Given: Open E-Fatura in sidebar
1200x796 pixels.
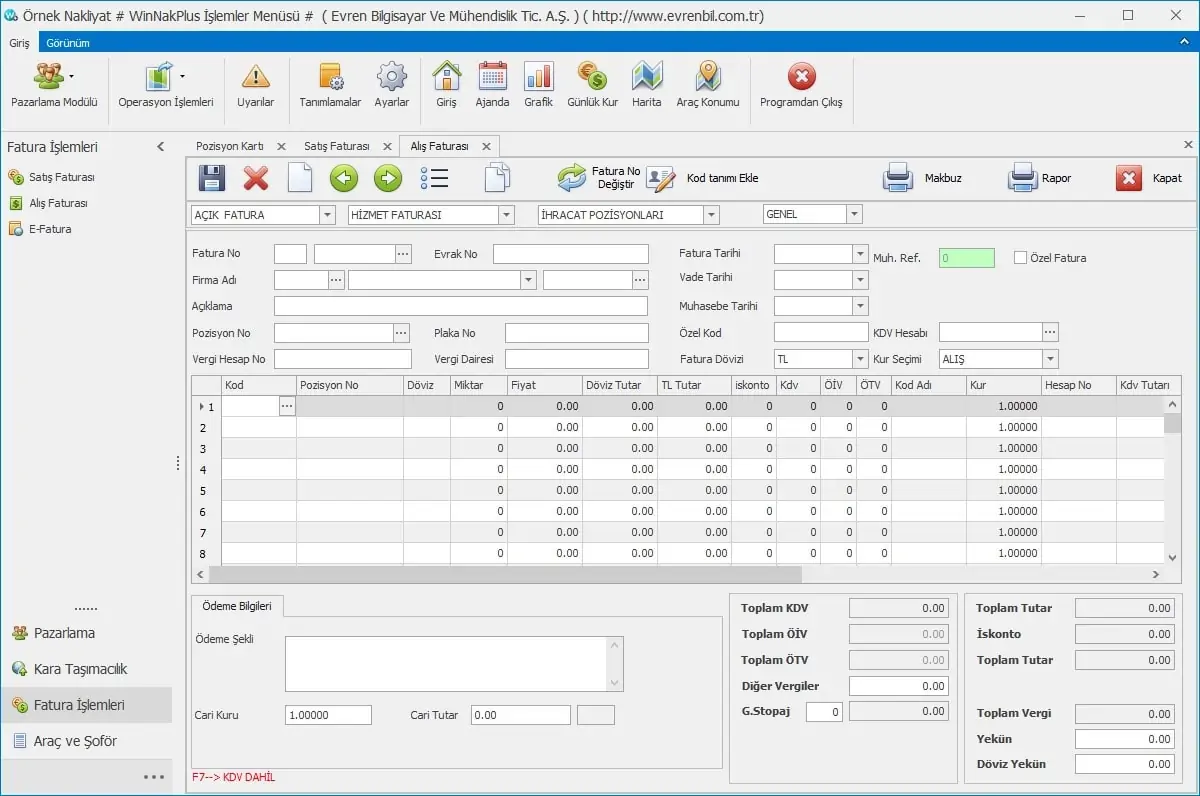Looking at the screenshot, I should tap(40, 229).
